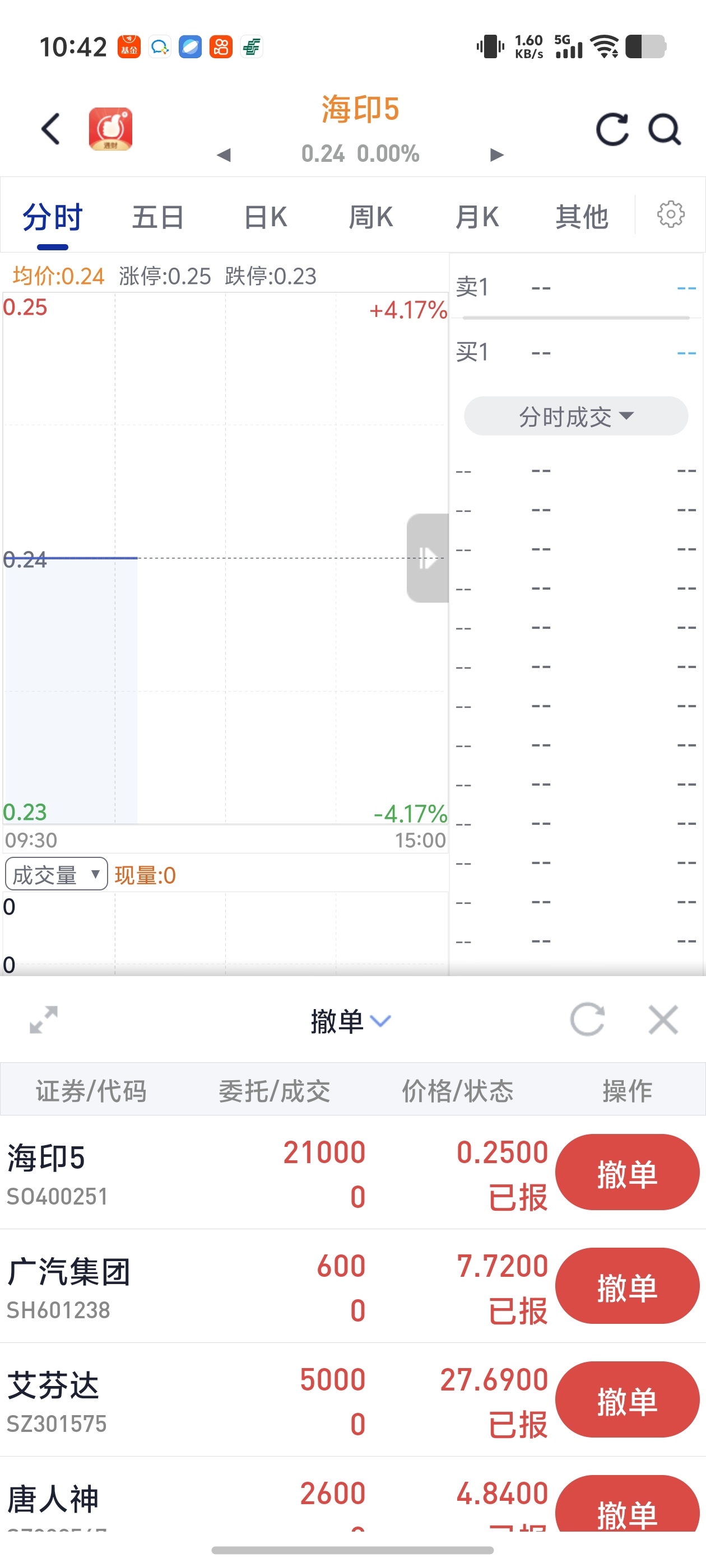The width and height of the screenshot is (706, 1568).
Task: Tap the green postal bank notification icon
Action: (x=251, y=47)
